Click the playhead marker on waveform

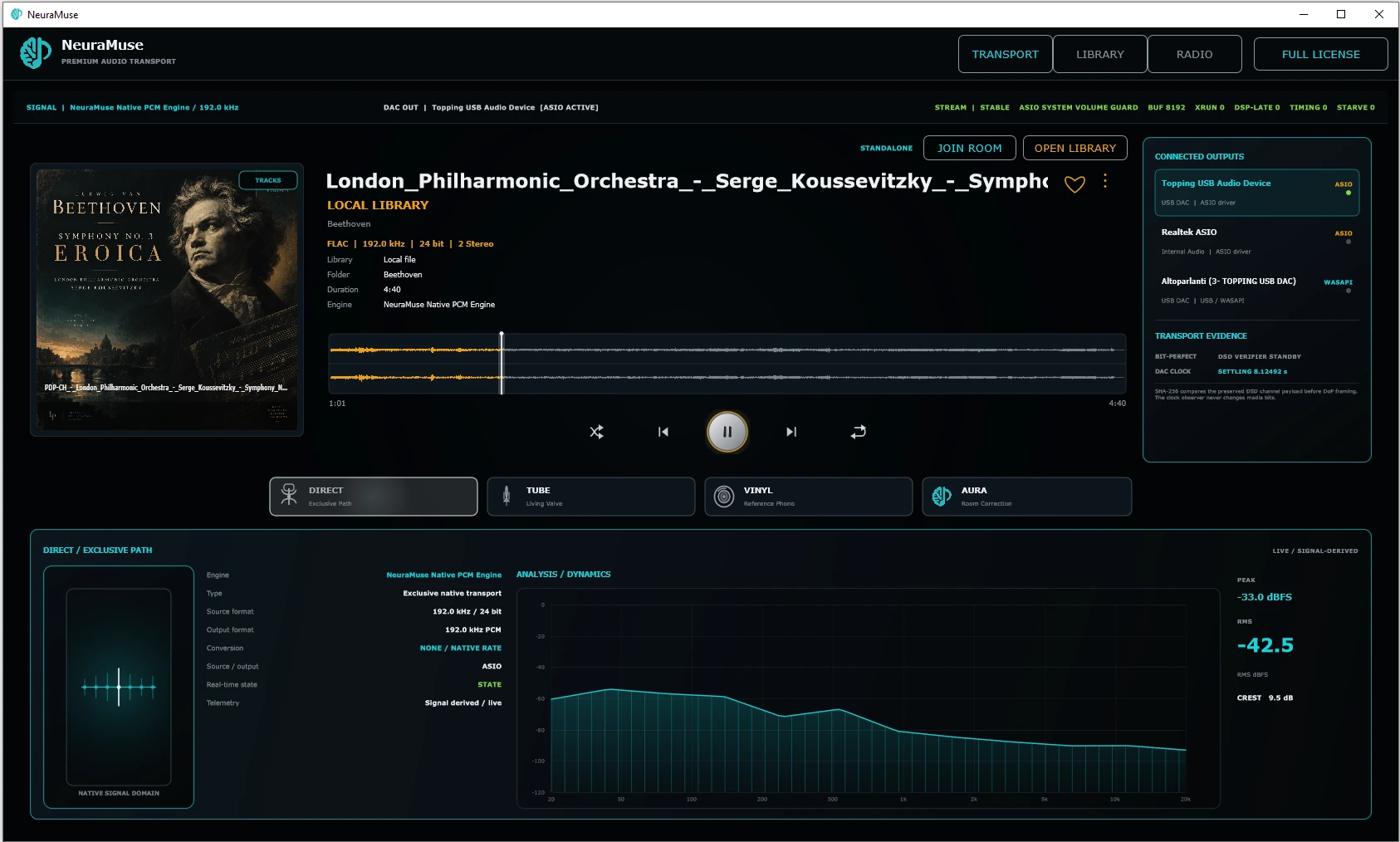point(502,364)
